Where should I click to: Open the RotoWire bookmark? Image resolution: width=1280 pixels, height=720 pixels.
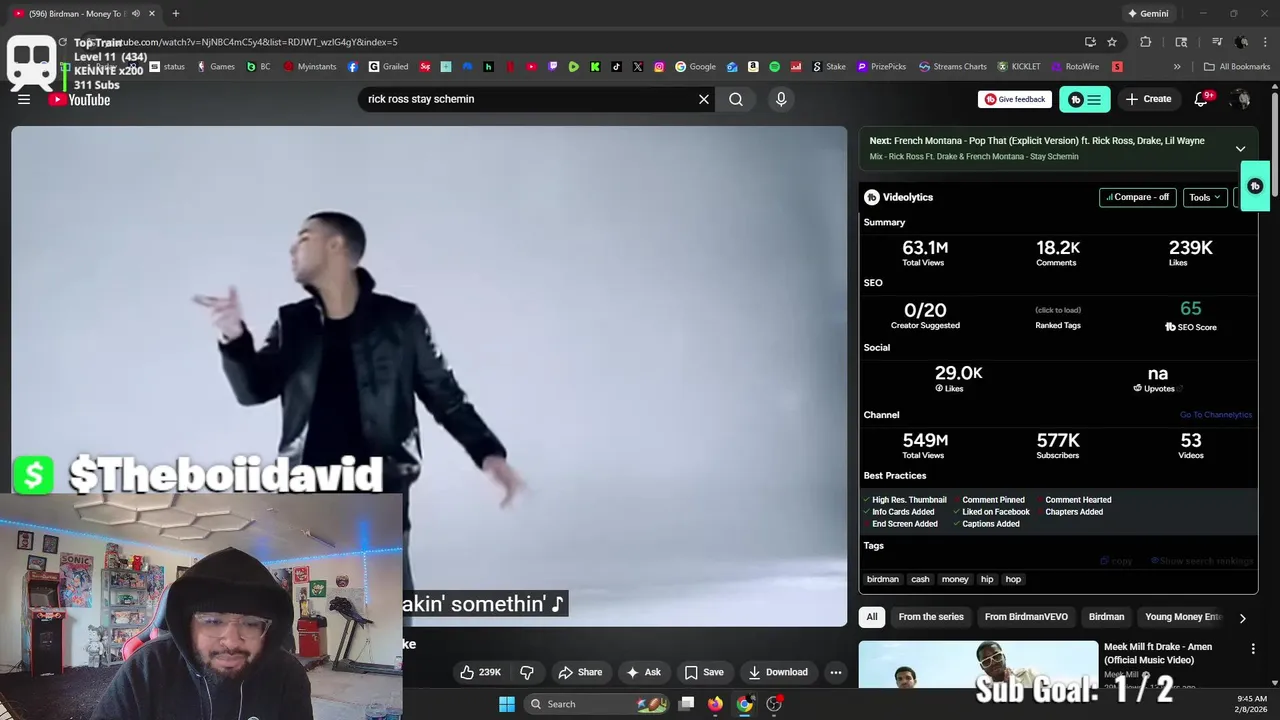1075,67
